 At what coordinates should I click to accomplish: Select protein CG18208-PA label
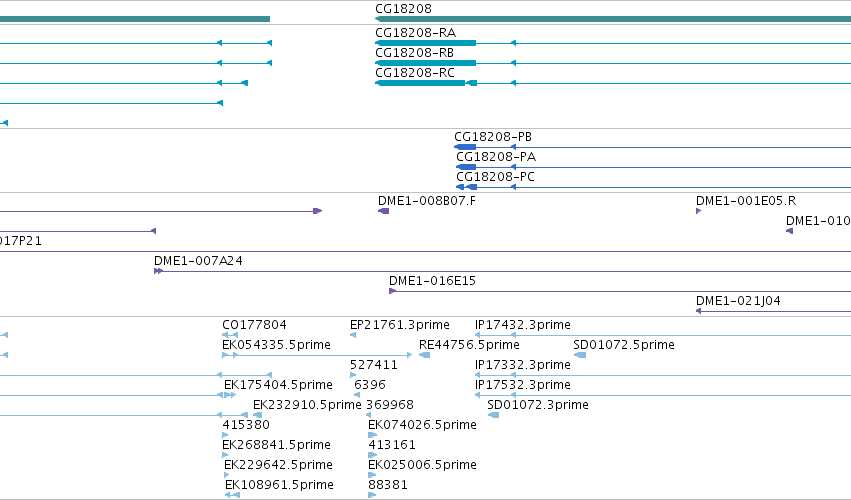(x=496, y=157)
